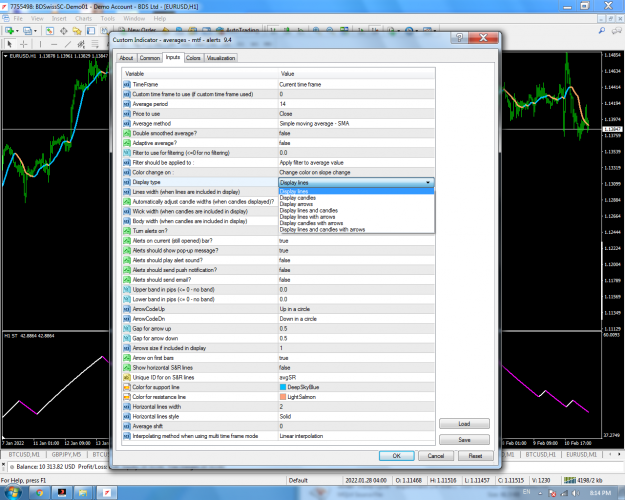Viewport: 625px width, 500px height.
Task: Open the Navigator toolbar icon
Action: click(x=77, y=31)
